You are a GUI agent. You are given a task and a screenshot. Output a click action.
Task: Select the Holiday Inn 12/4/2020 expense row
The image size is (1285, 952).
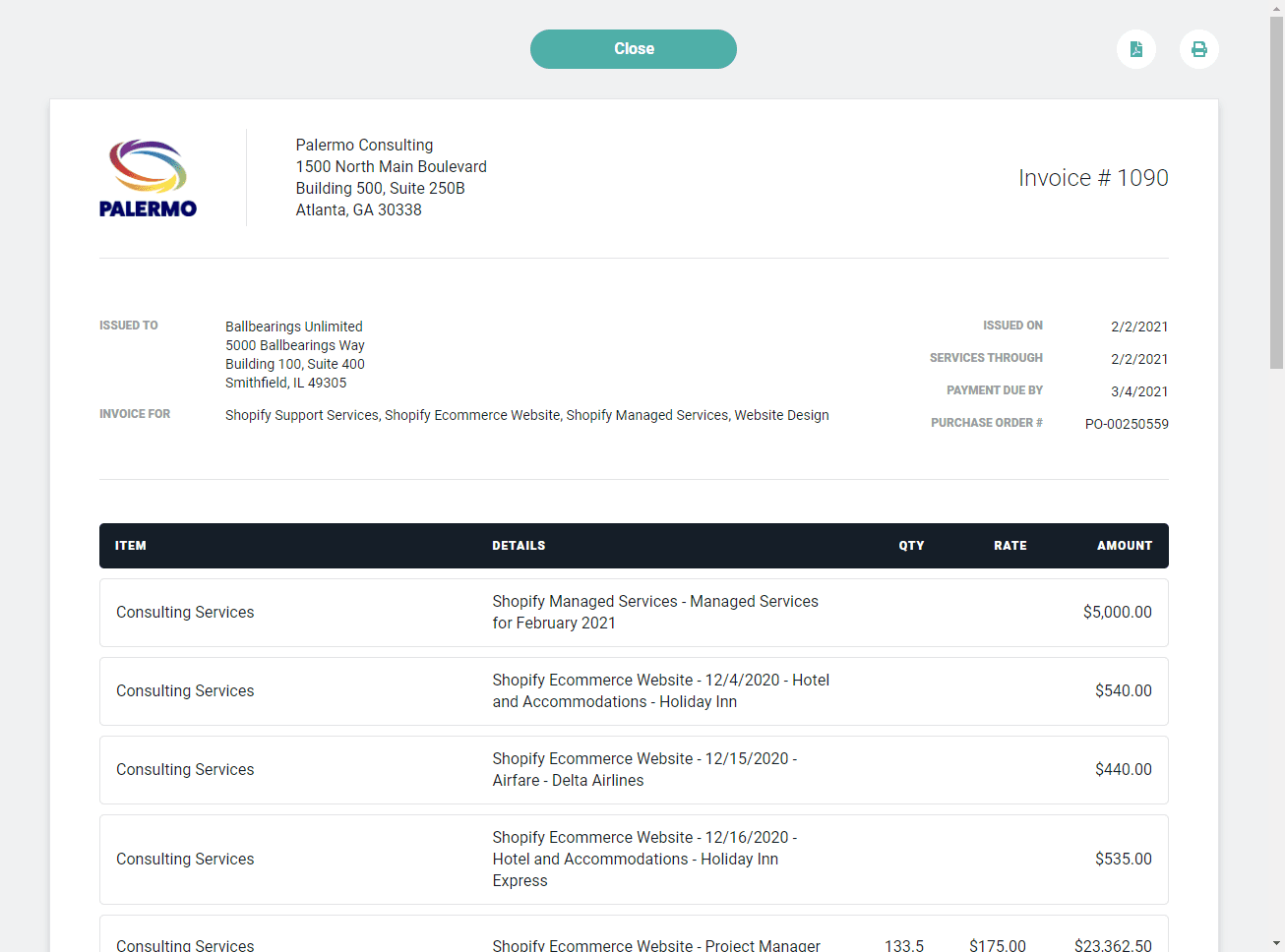pyautogui.click(x=634, y=691)
